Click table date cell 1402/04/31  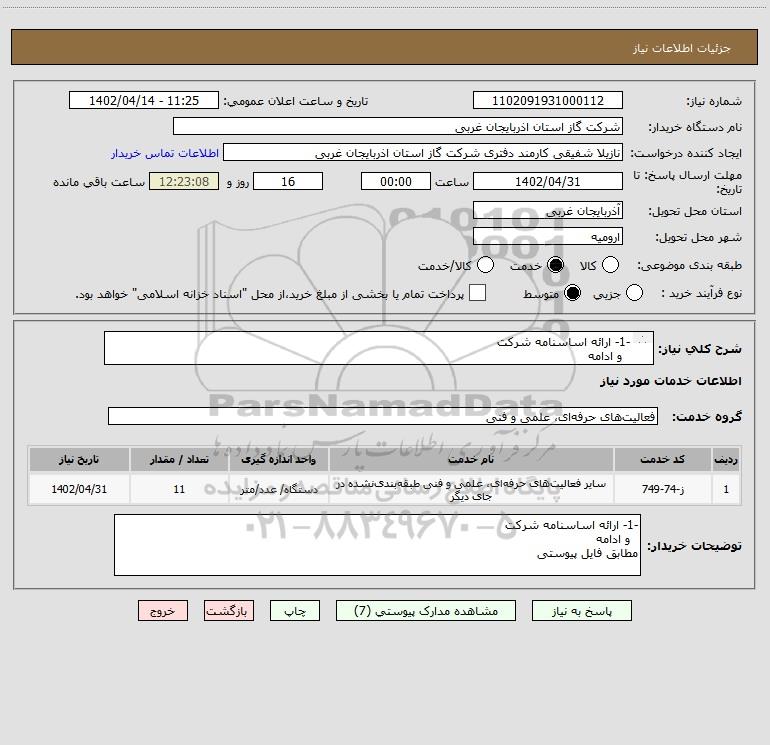79,489
